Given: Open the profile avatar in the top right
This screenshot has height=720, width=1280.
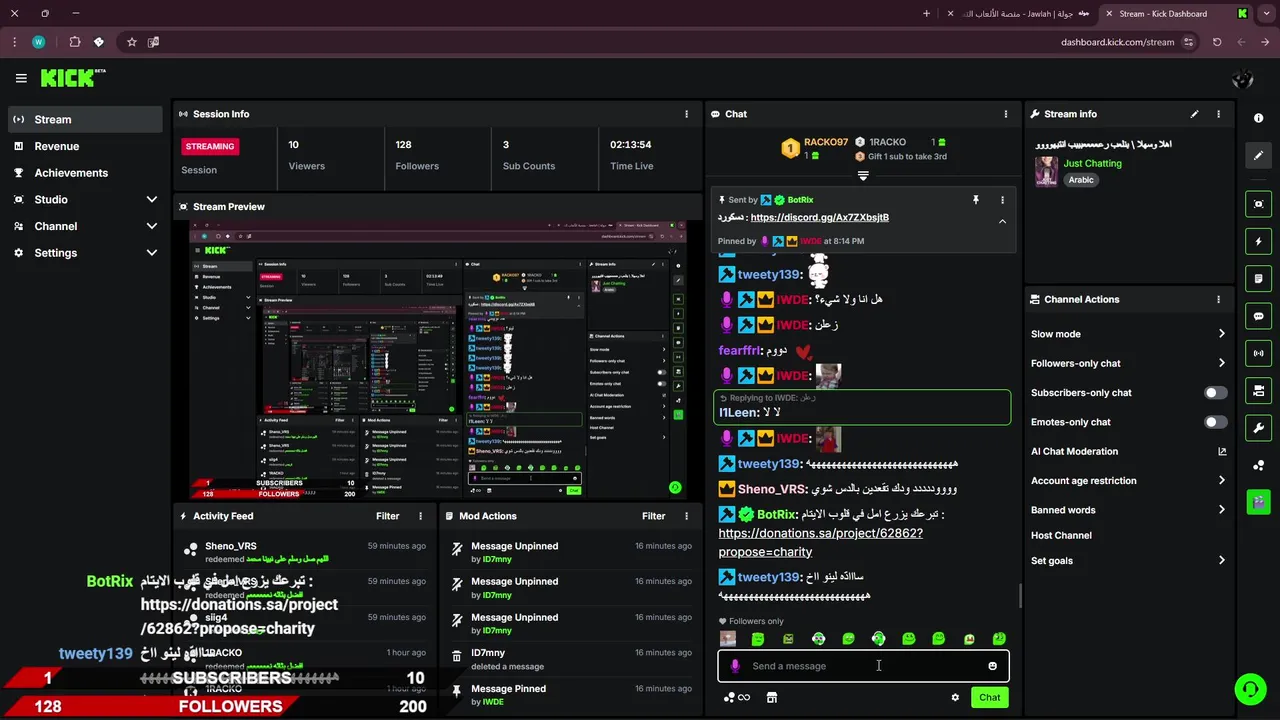Looking at the screenshot, I should (x=1243, y=79).
